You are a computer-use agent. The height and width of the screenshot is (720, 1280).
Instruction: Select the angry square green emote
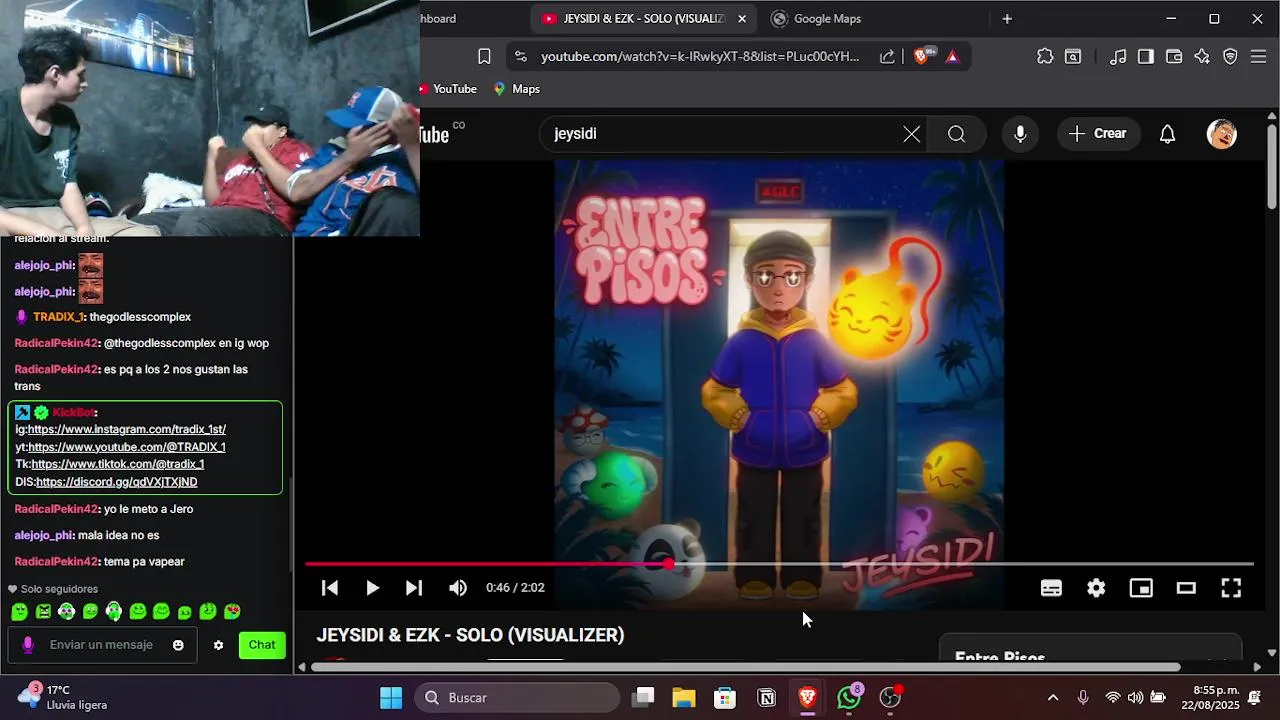(43, 612)
